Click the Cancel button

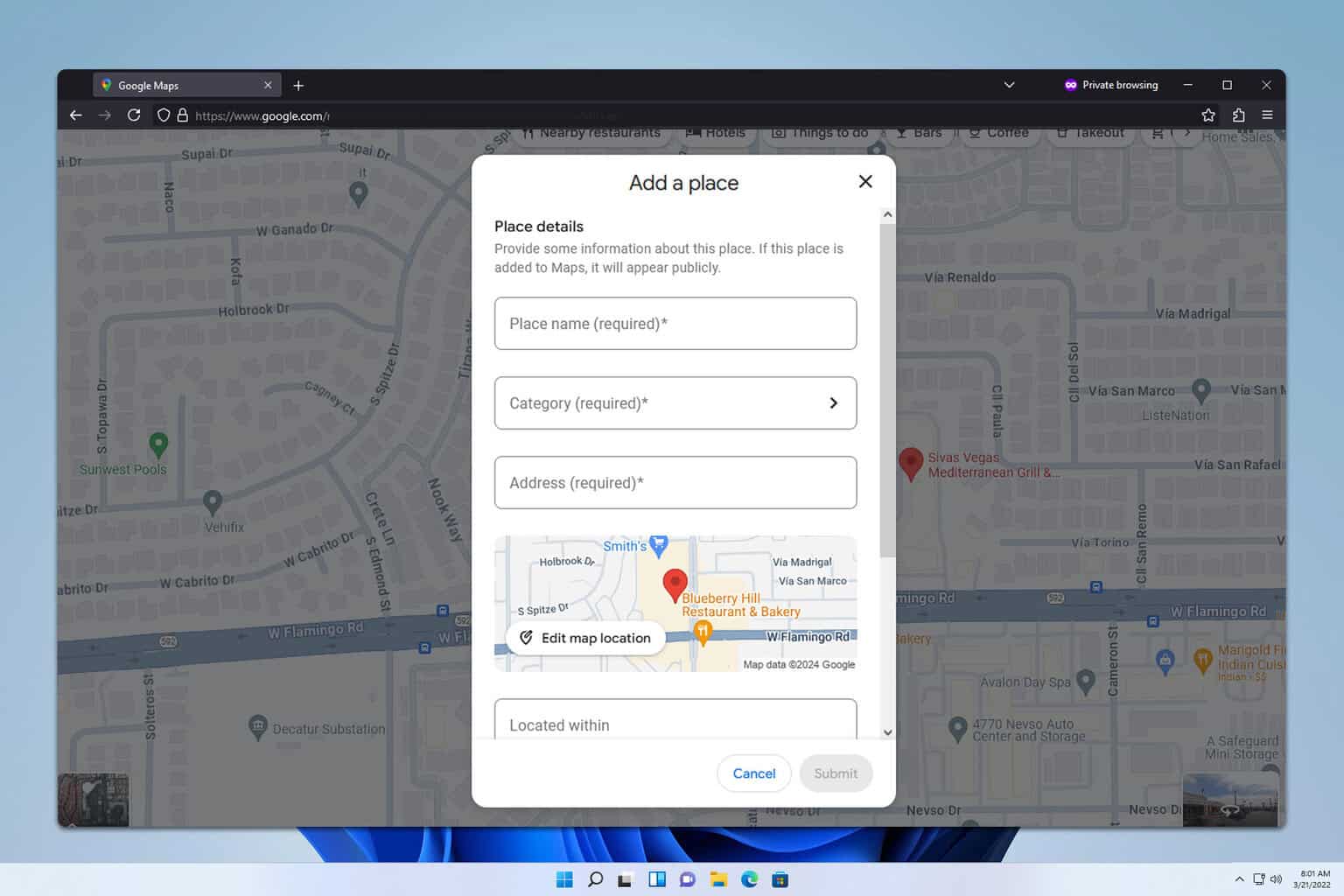pyautogui.click(x=754, y=773)
